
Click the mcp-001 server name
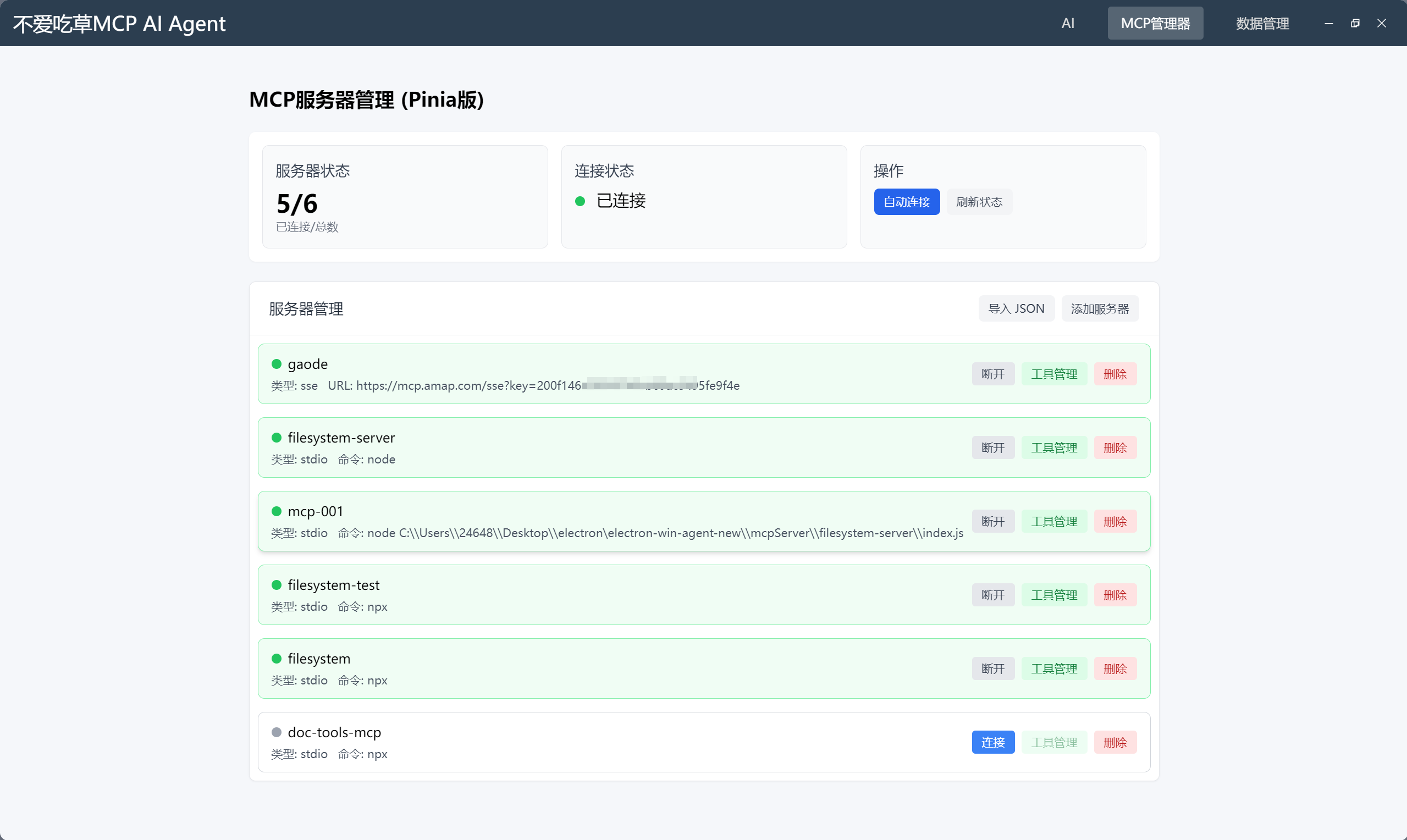click(x=315, y=511)
